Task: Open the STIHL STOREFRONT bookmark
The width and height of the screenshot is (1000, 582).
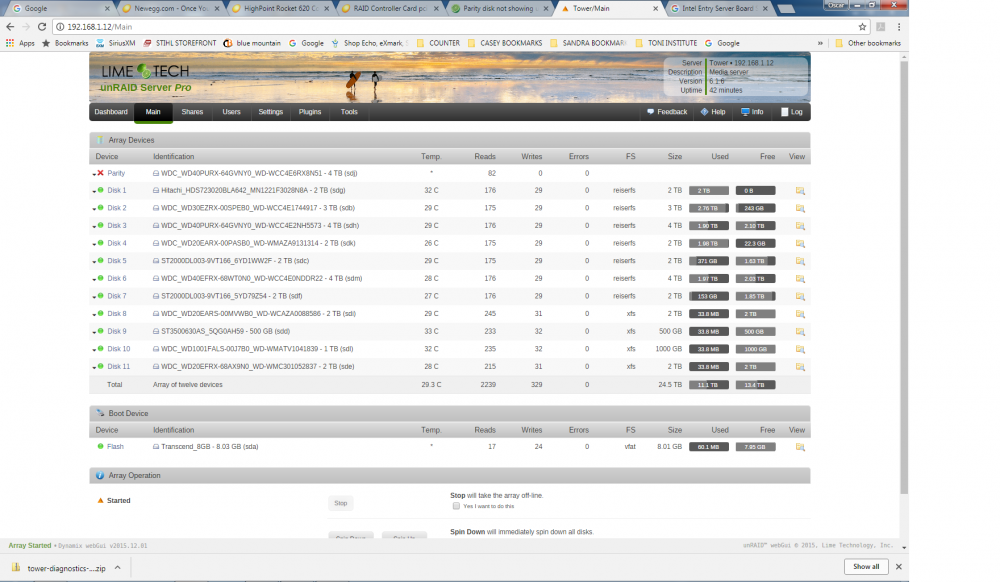Action: coord(180,43)
